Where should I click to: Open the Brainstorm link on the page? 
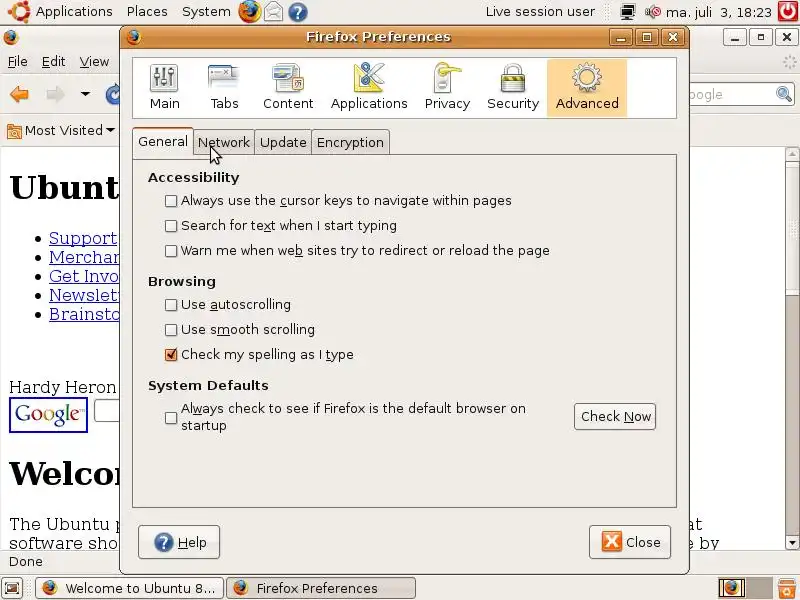[84, 314]
